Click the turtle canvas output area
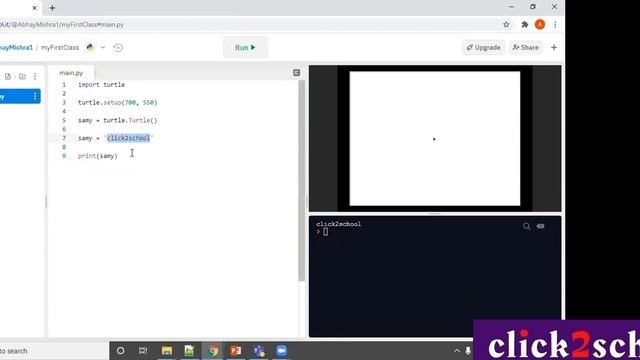The image size is (640, 360). click(x=435, y=139)
